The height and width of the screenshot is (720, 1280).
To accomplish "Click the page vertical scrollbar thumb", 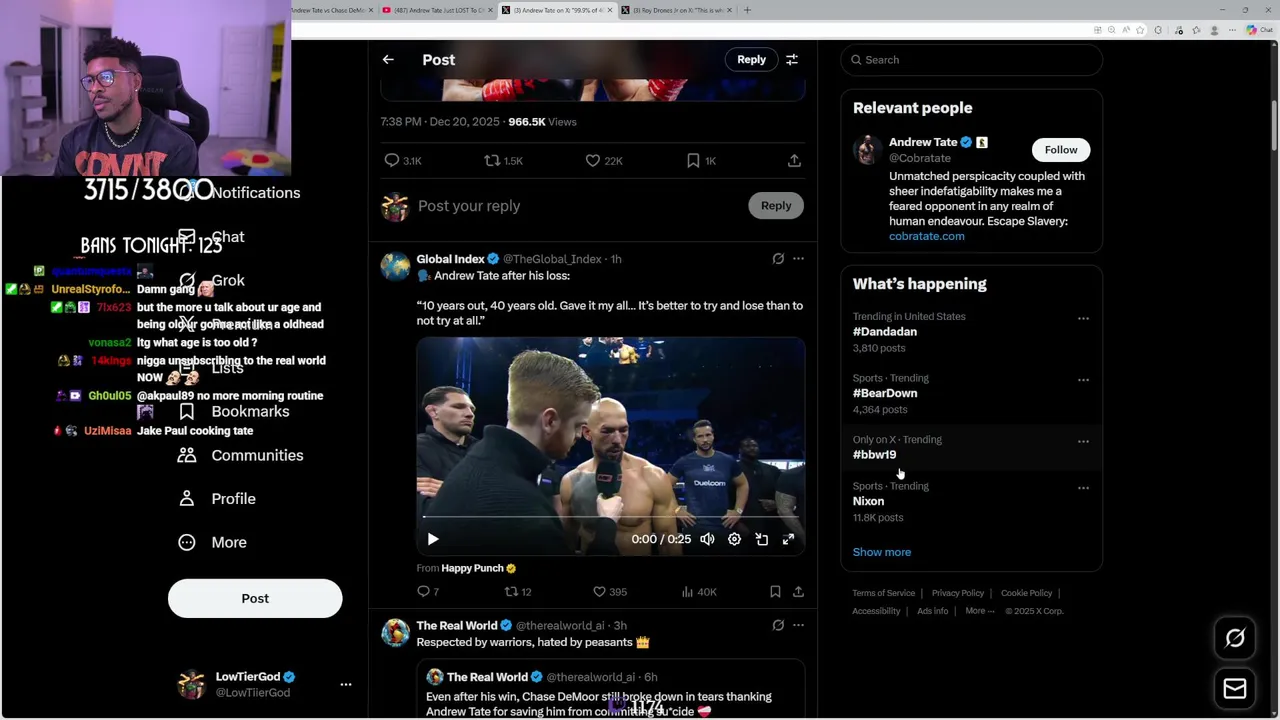I will [x=1274, y=125].
